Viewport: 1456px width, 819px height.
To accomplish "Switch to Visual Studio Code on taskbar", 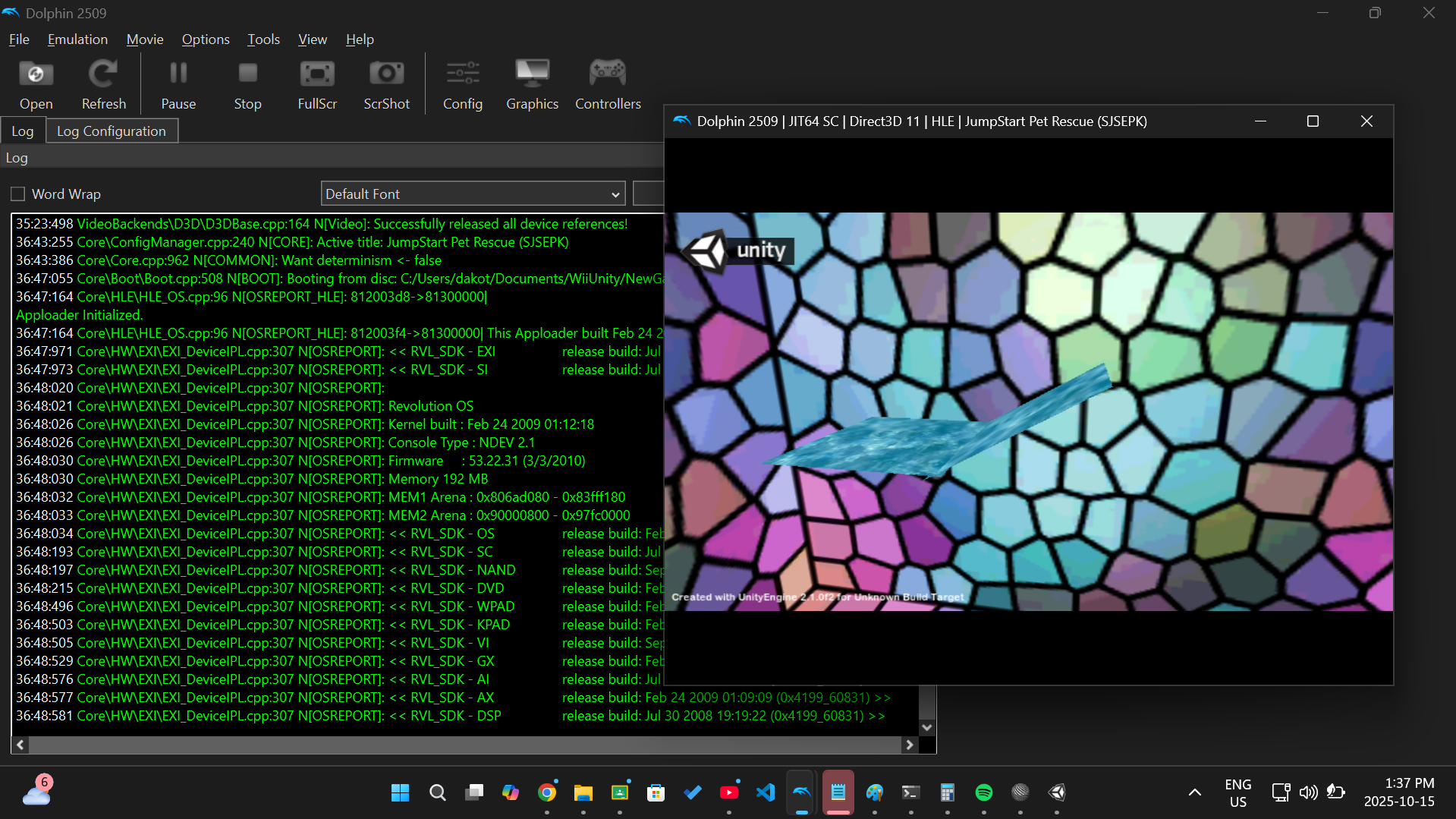I will pyautogui.click(x=766, y=792).
